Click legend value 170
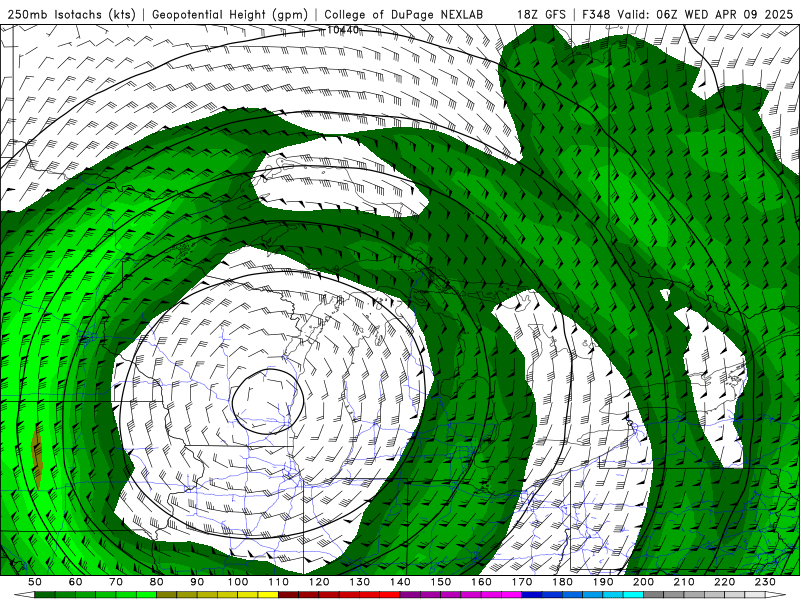The image size is (800, 600). click(x=522, y=582)
